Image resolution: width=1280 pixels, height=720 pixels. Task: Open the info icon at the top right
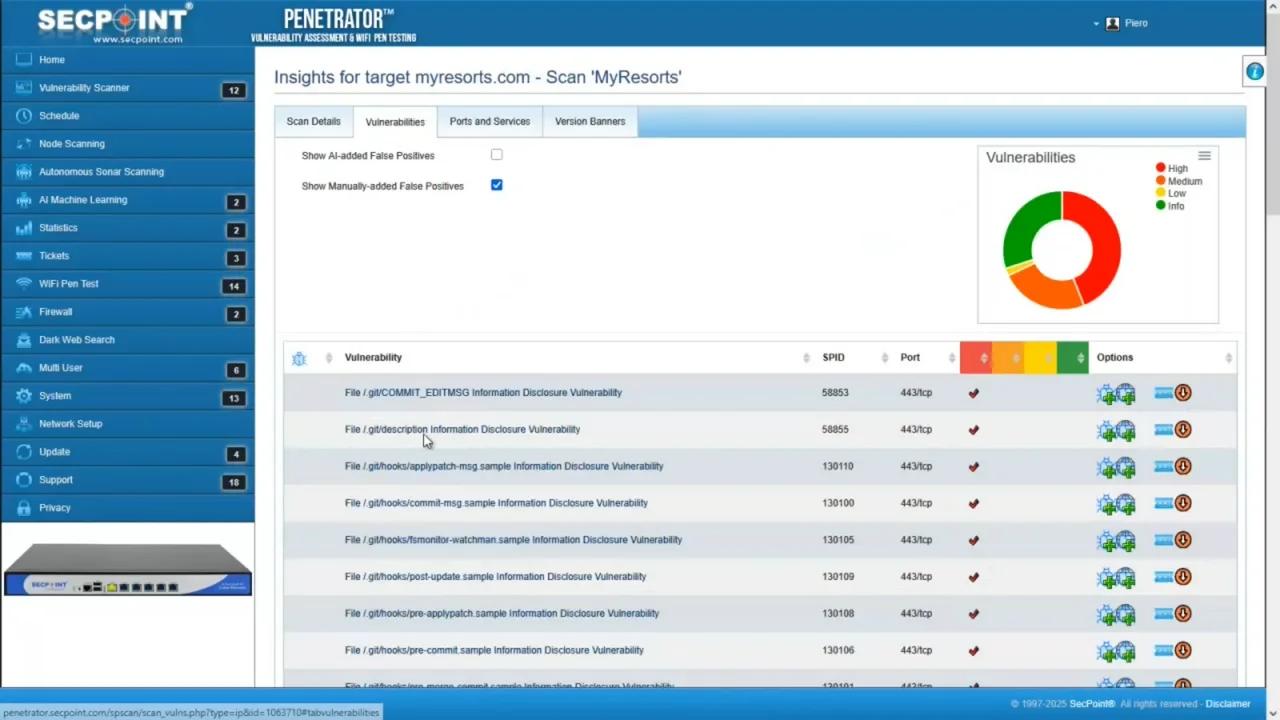pyautogui.click(x=1255, y=71)
